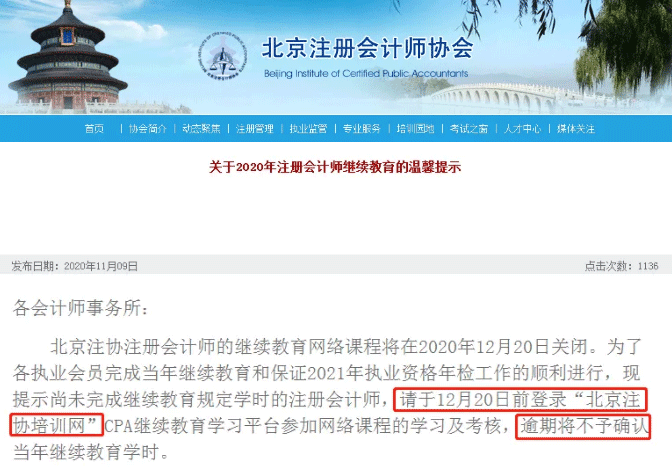Image resolution: width=672 pixels, height=470 pixels.
Task: Click the Temple of Heaven banner image
Action: tap(68, 56)
